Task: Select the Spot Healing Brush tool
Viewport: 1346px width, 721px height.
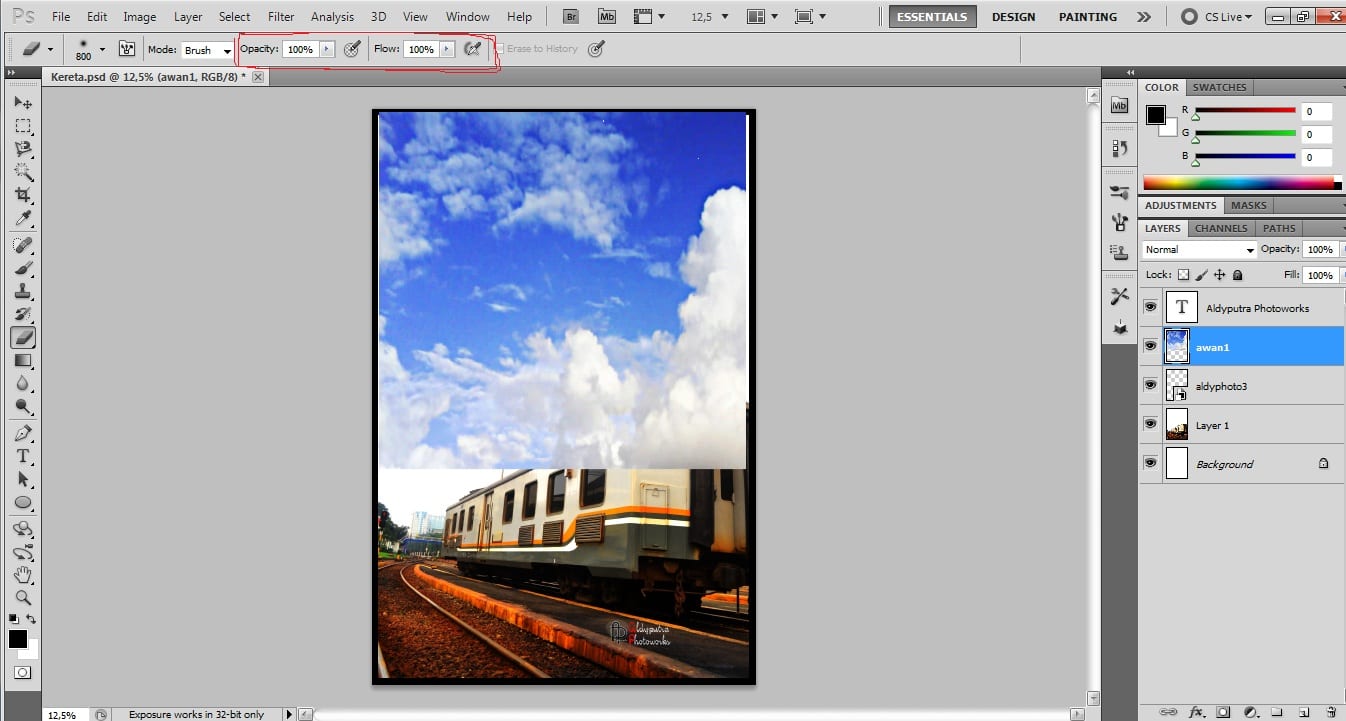Action: click(22, 245)
